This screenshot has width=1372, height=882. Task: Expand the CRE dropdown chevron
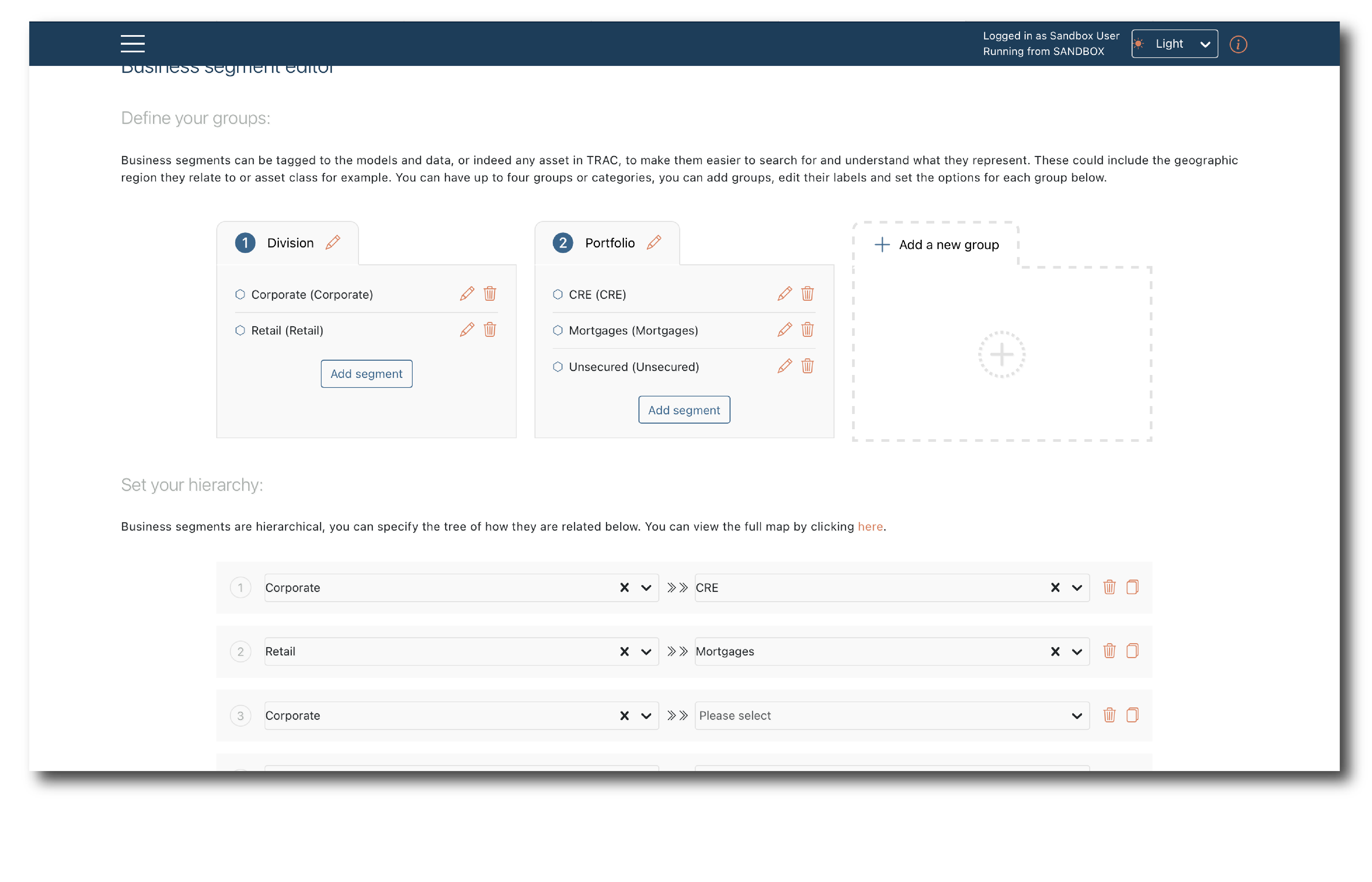pos(1076,588)
